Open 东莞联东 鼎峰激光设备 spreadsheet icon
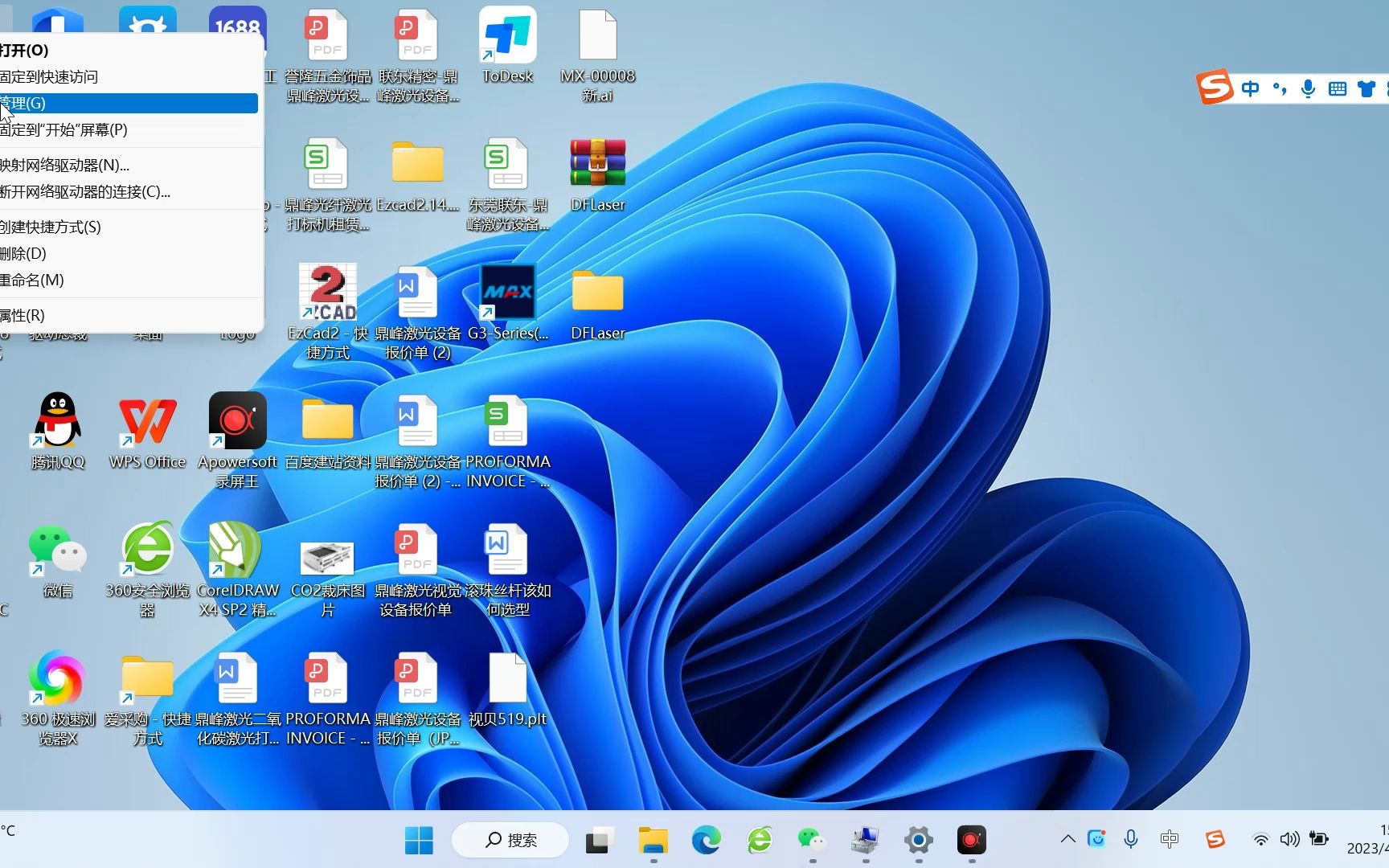1389x868 pixels. tap(506, 163)
